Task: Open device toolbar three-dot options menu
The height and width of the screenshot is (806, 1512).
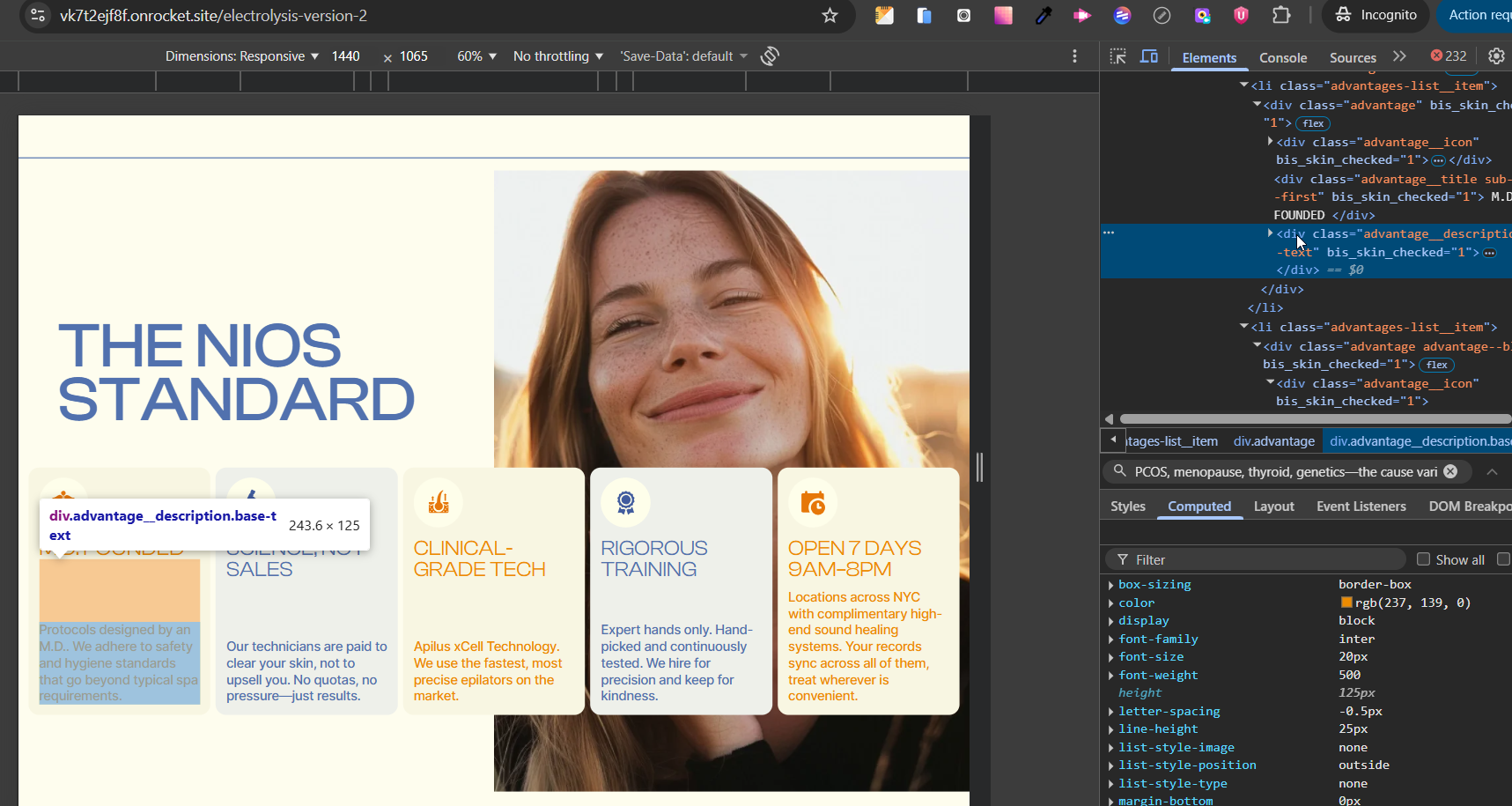Action: point(1074,56)
